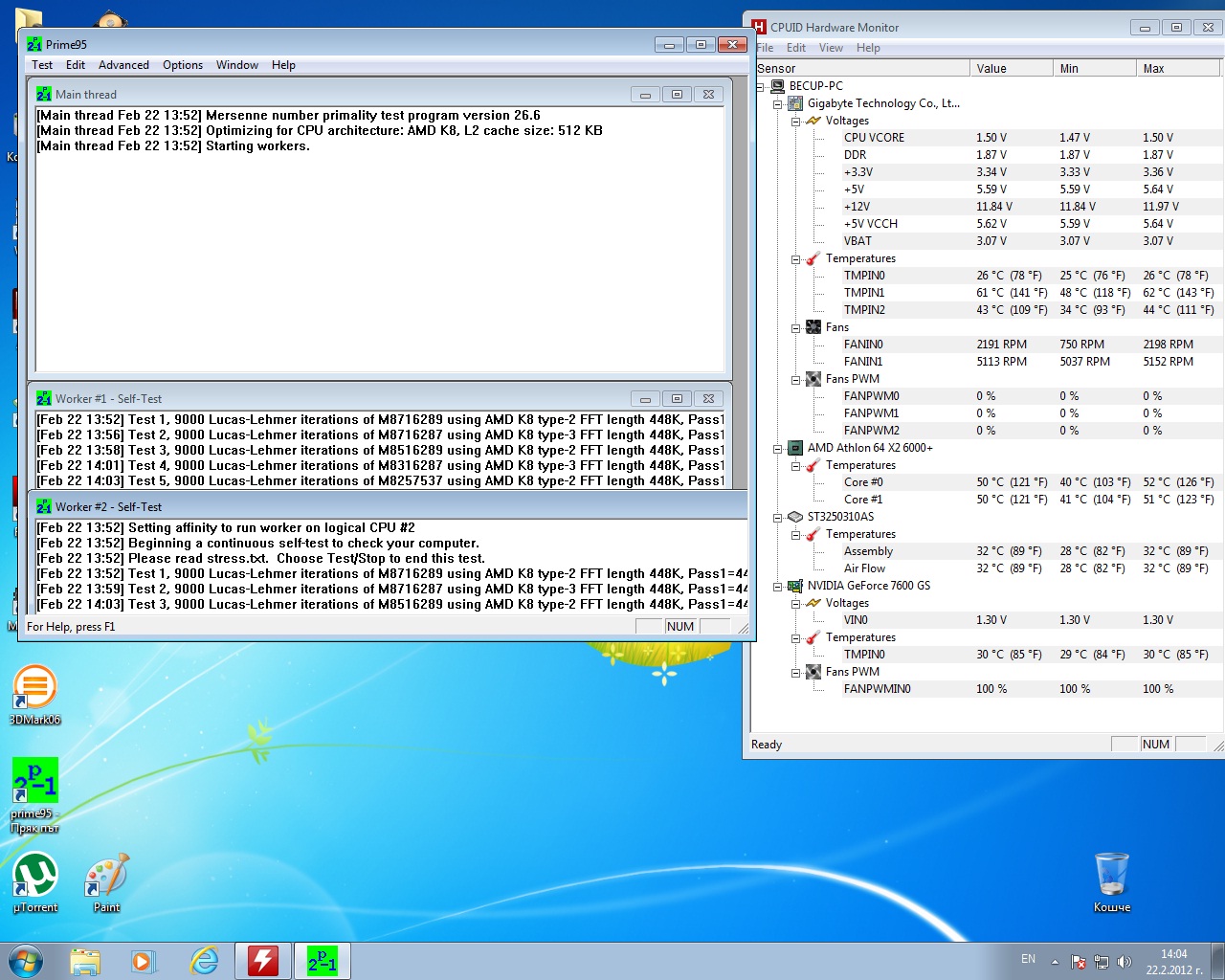
Task: Click the Sensor column header
Action: [861, 68]
